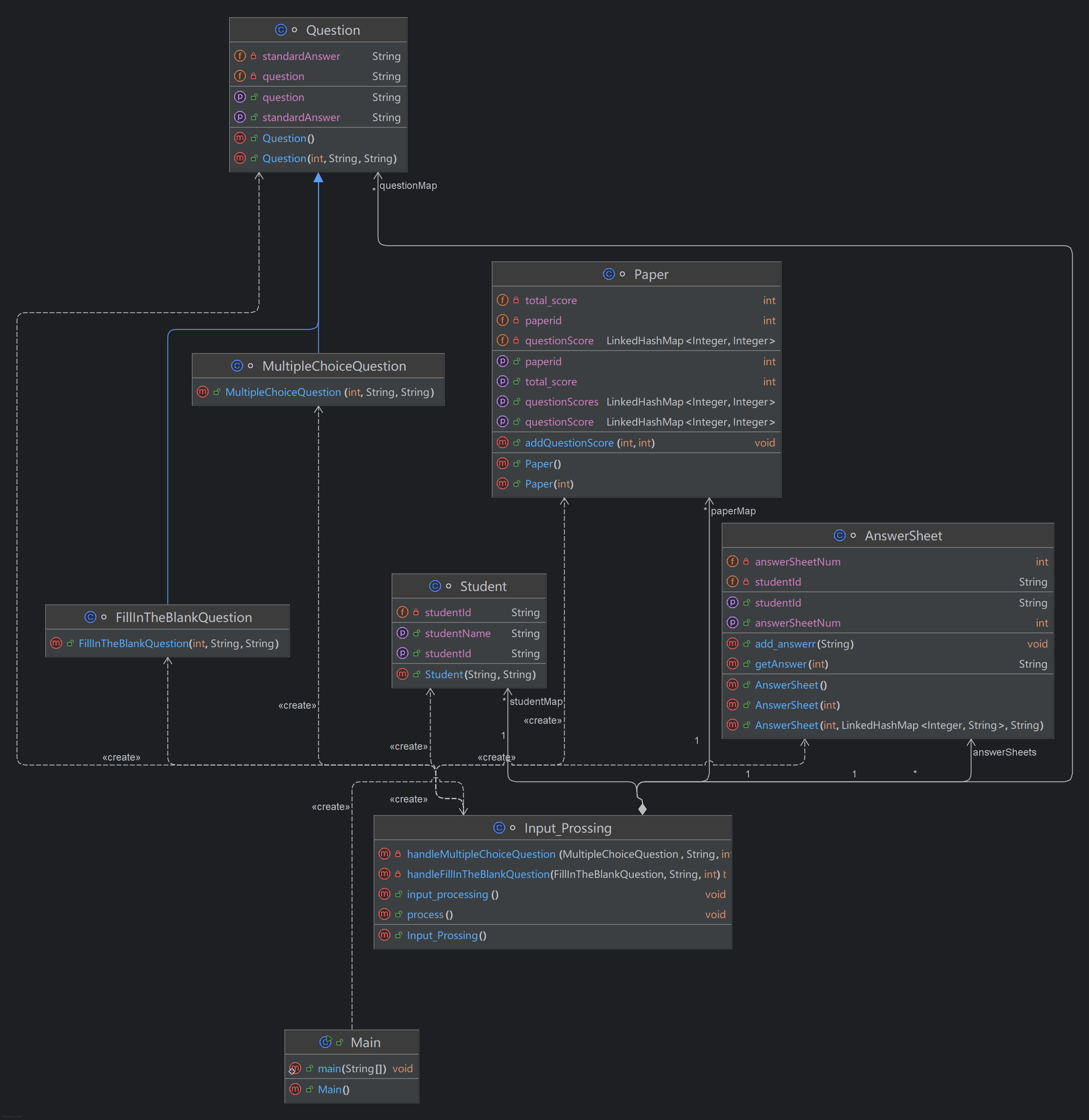Click the class icon next to Paper

(609, 274)
